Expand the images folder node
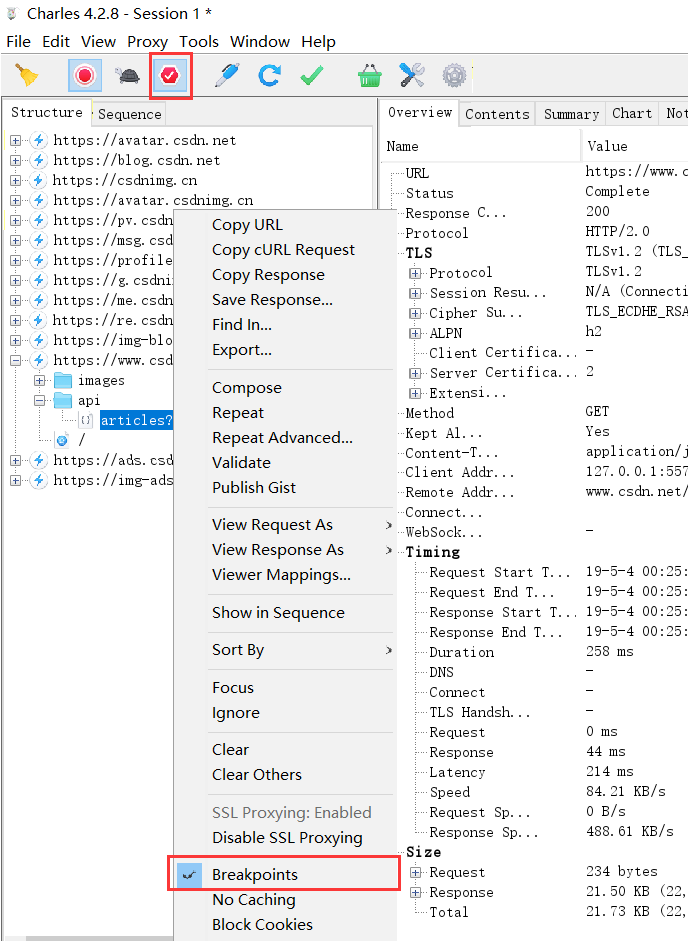 40,380
